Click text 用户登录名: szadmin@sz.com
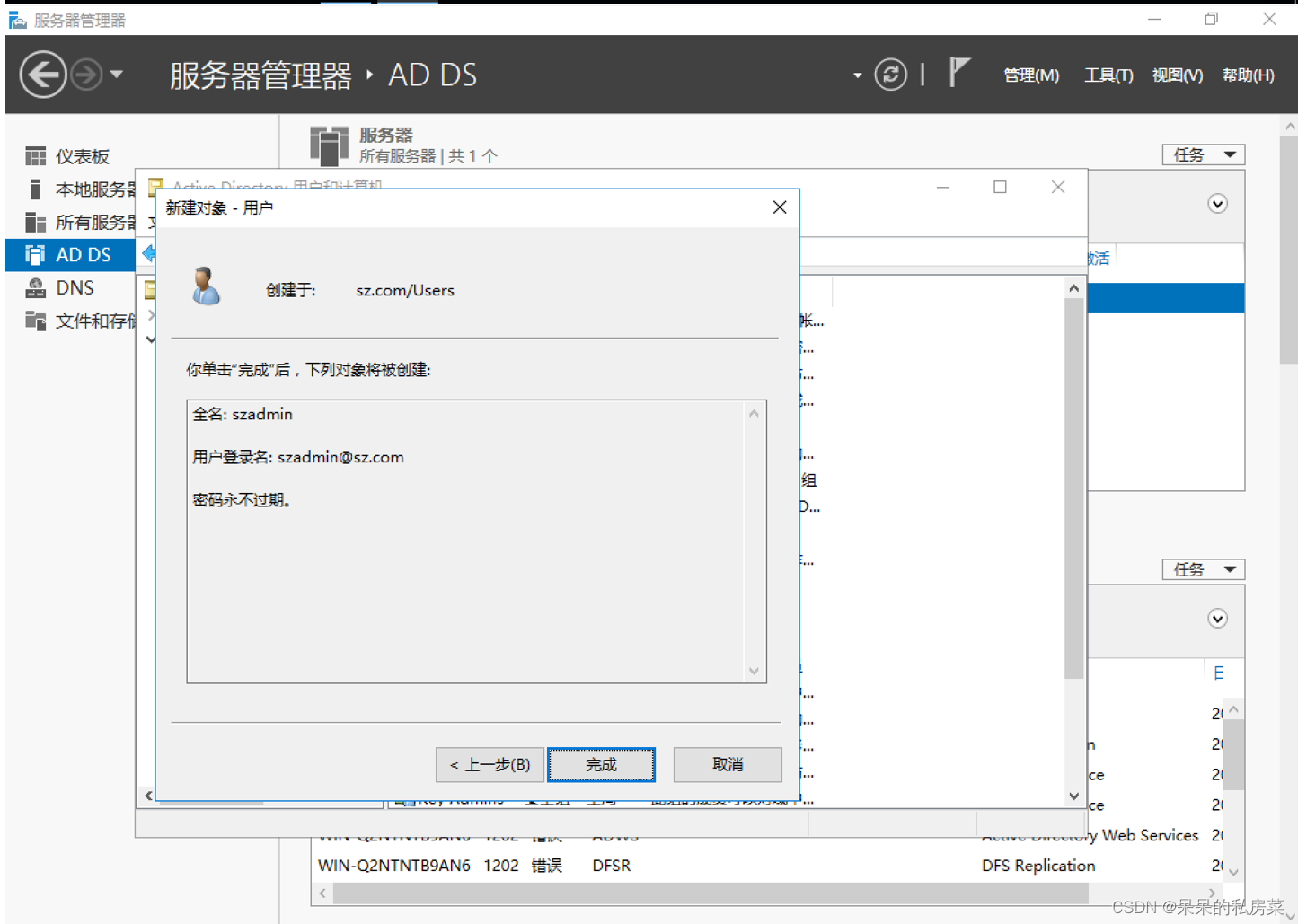1298x924 pixels. [x=298, y=457]
